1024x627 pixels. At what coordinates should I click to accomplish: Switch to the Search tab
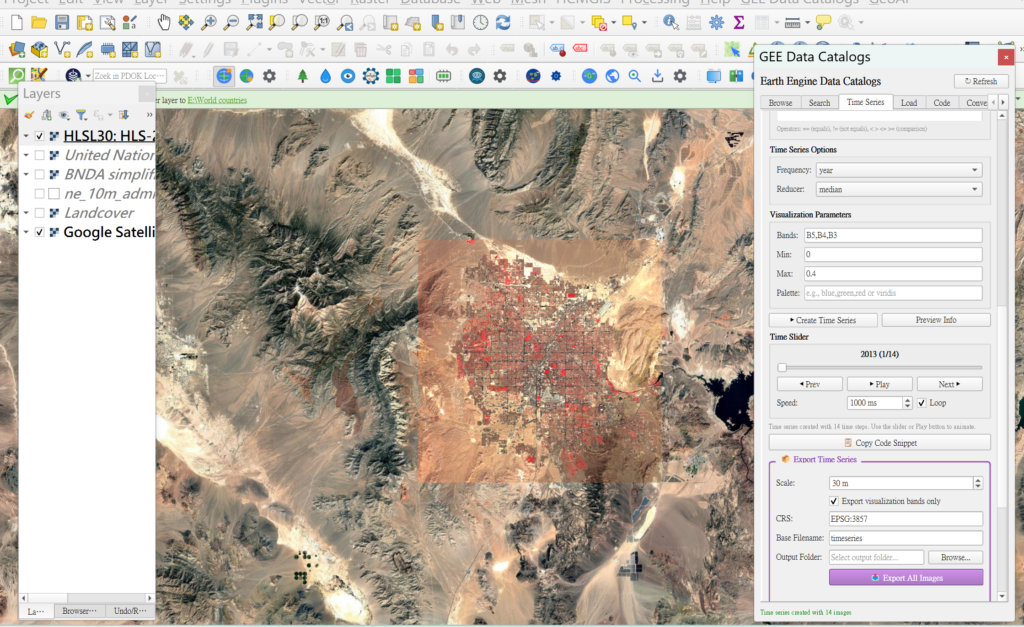pyautogui.click(x=819, y=103)
